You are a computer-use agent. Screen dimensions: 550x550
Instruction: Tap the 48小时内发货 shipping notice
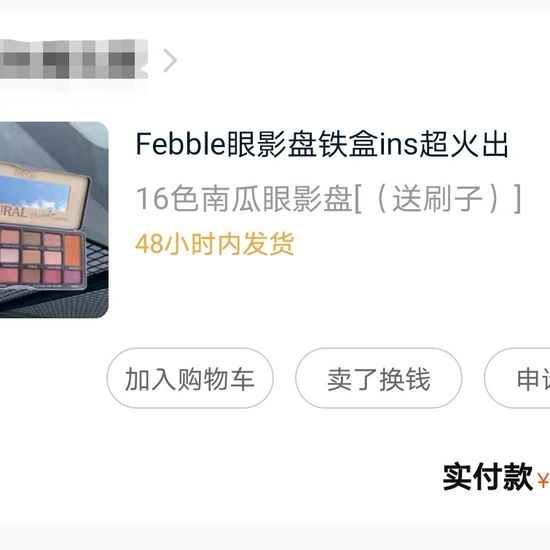coord(215,244)
